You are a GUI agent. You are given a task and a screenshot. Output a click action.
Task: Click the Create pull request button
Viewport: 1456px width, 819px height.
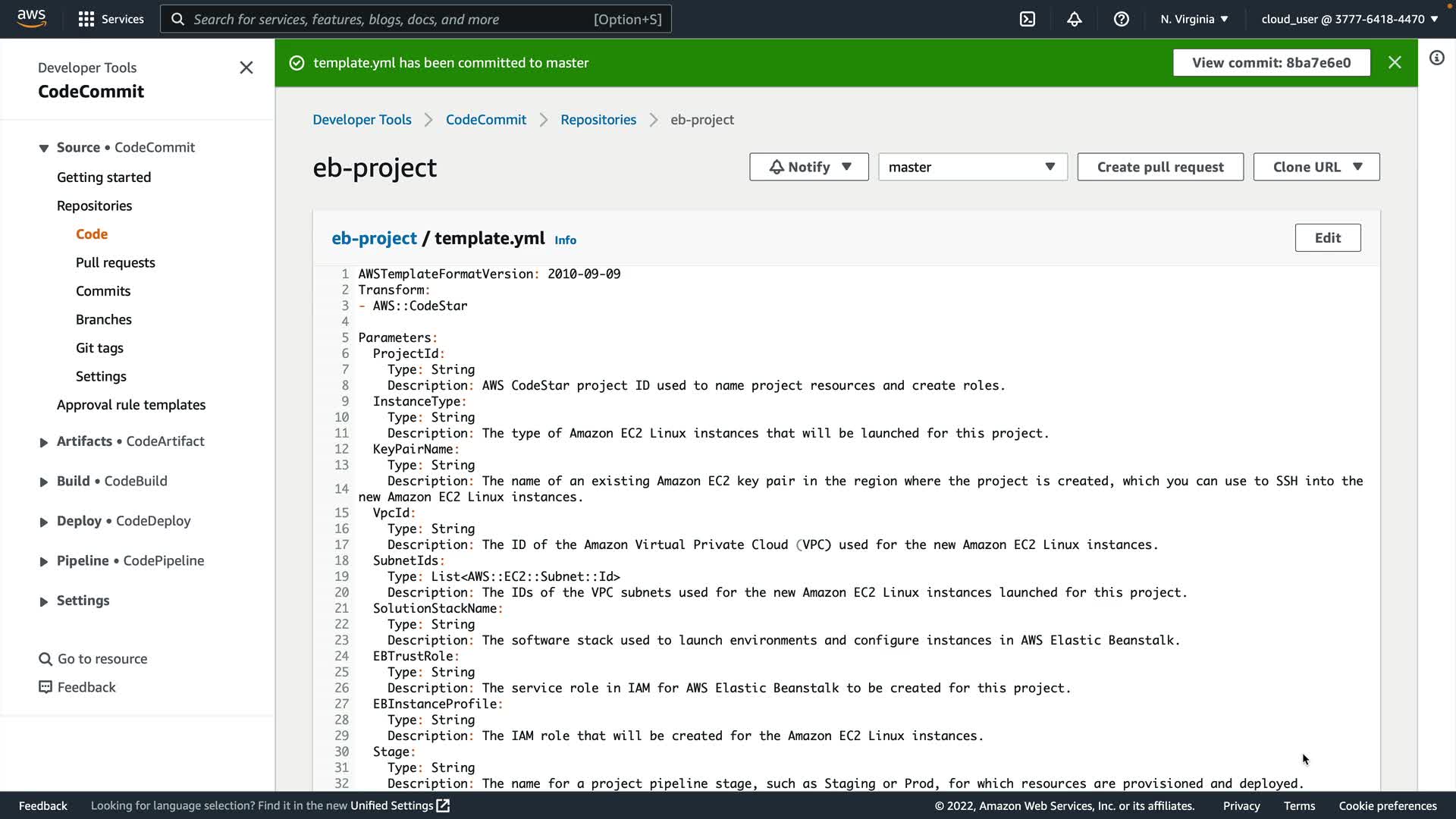(1160, 167)
